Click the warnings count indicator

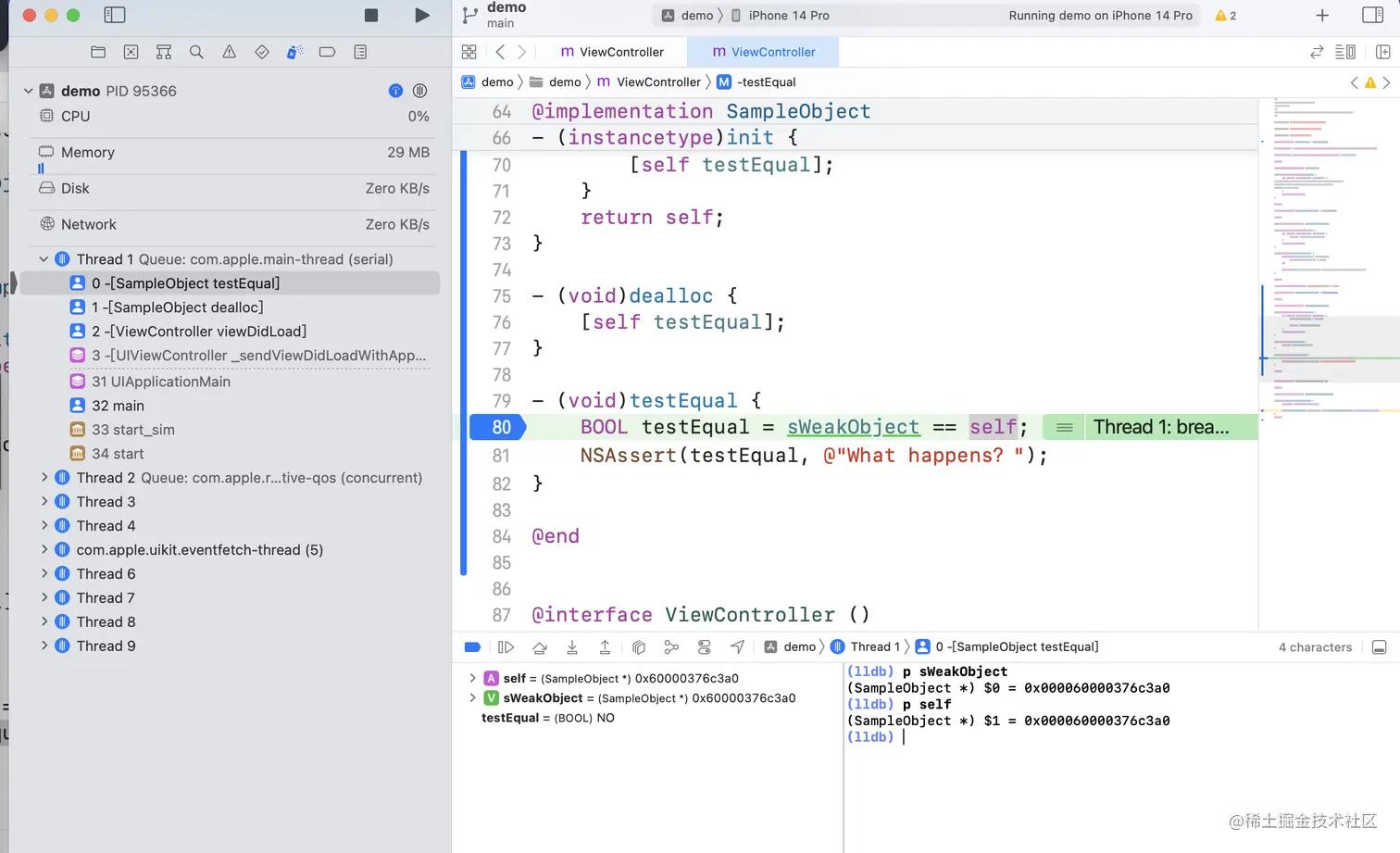coord(1226,16)
